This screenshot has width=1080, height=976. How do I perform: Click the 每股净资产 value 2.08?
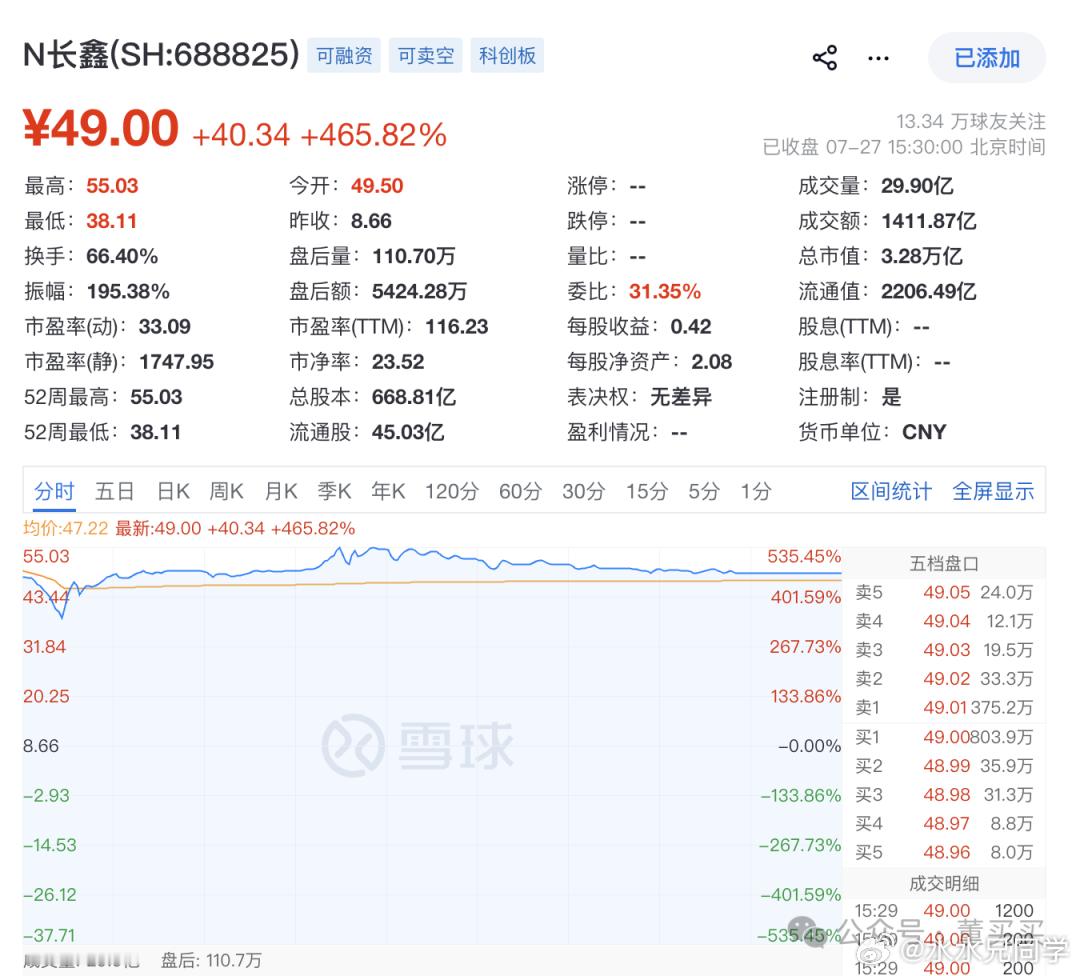(x=712, y=362)
